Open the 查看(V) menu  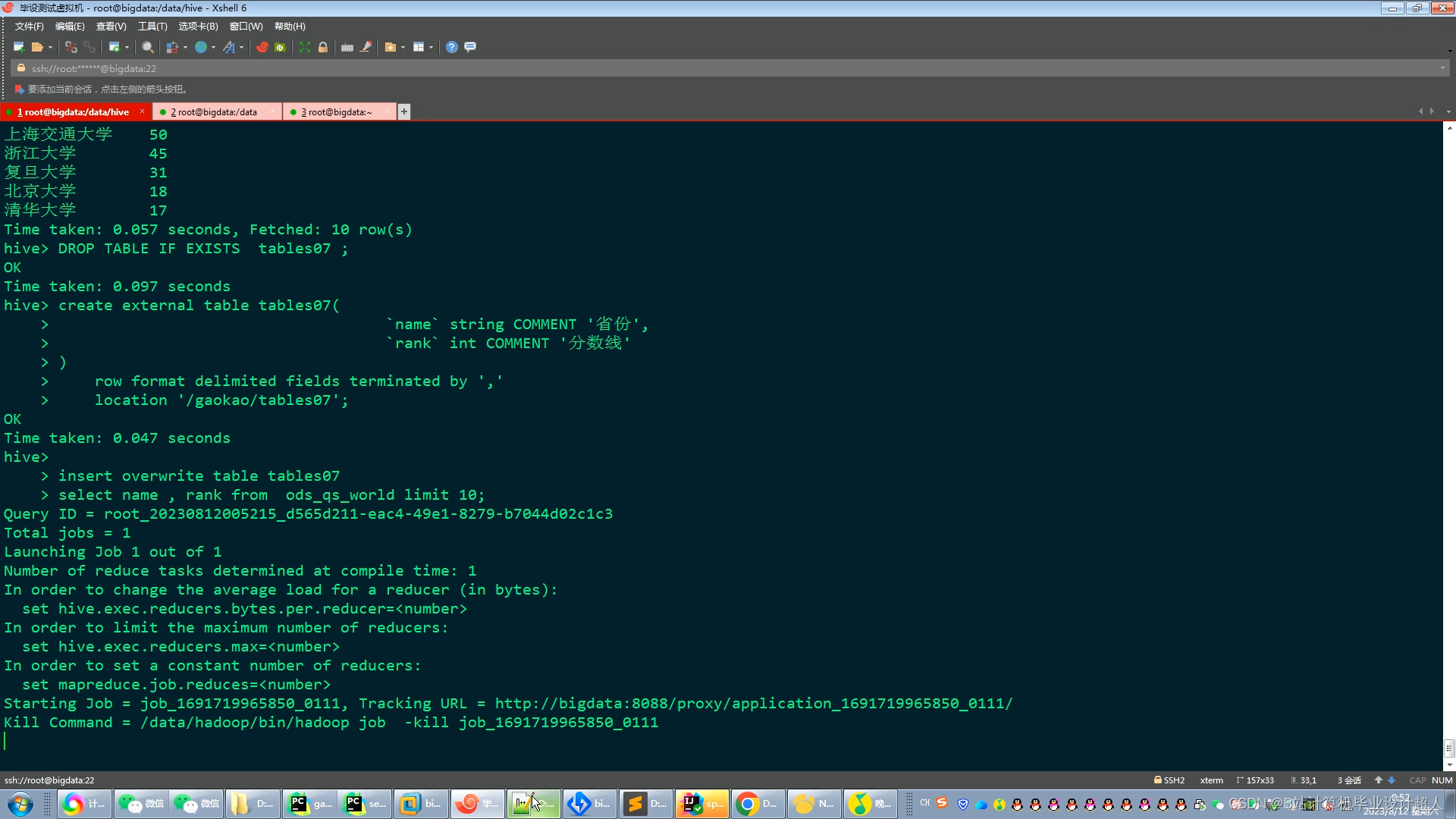pyautogui.click(x=111, y=27)
